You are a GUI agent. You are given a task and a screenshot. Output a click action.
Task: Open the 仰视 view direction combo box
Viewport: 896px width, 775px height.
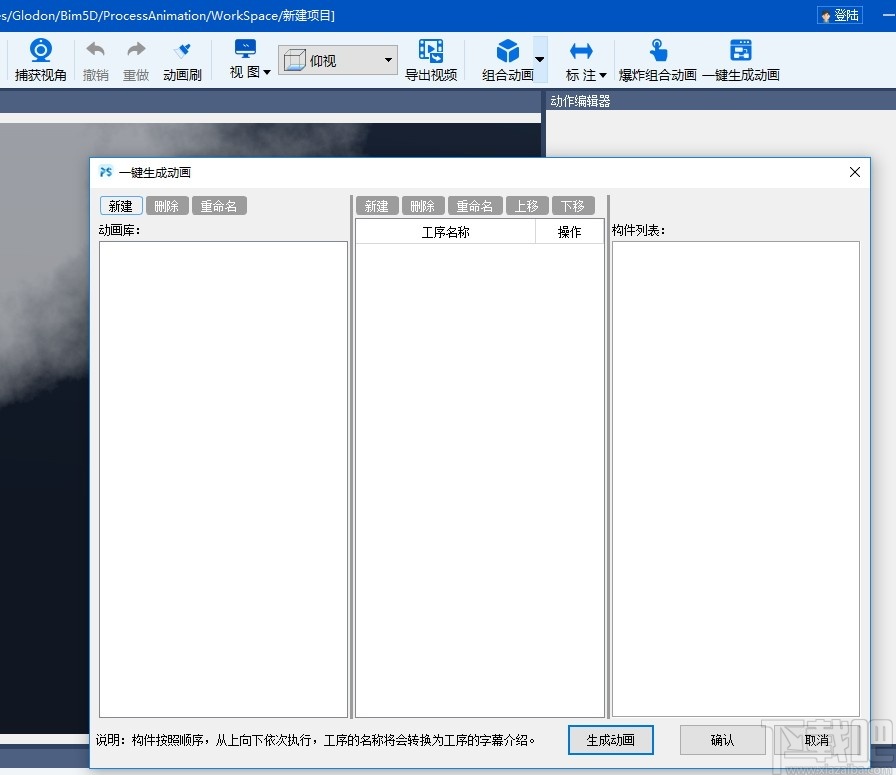click(x=337, y=60)
